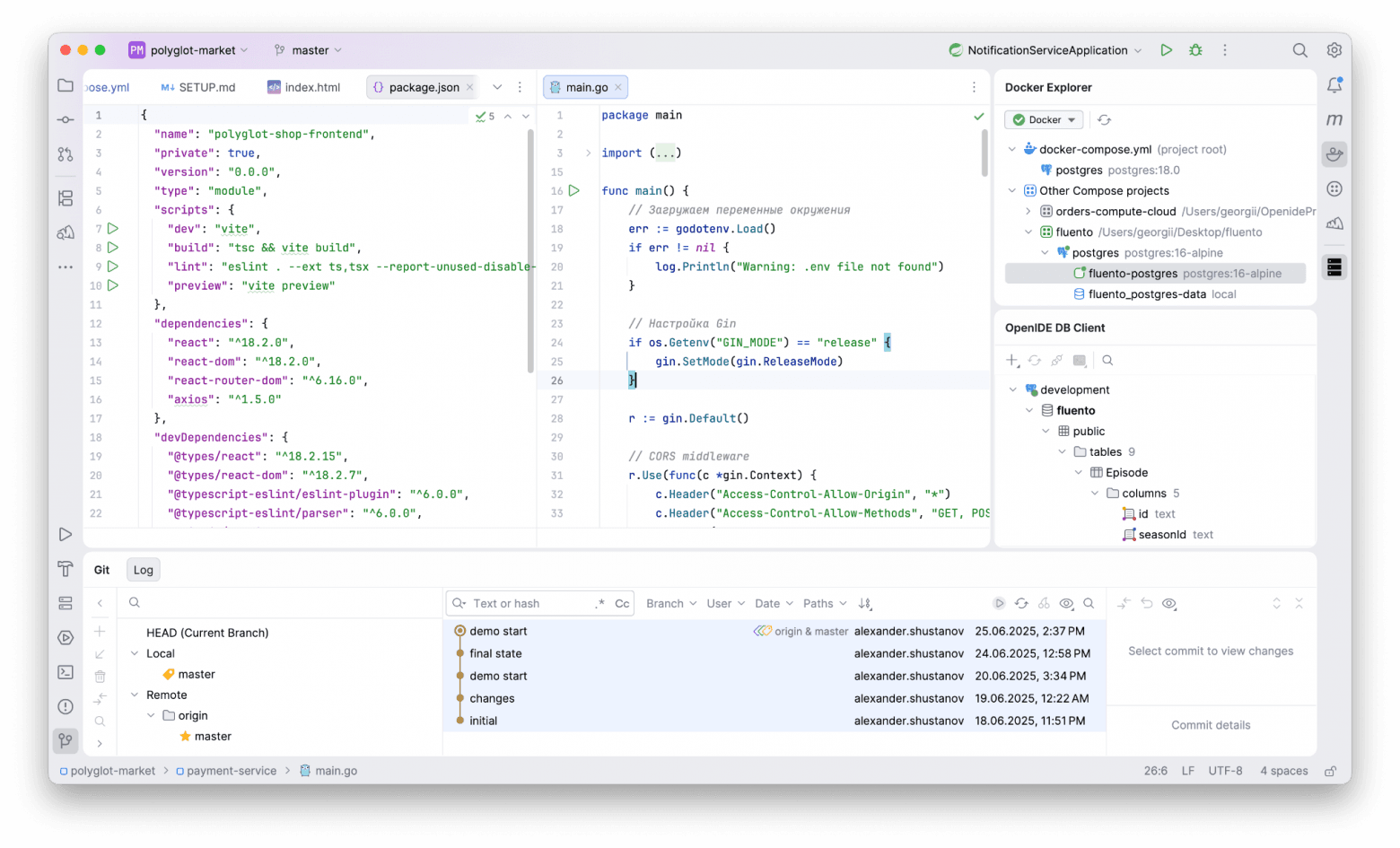
Task: Select the fluento_postgres-data volume row
Action: click(x=1155, y=294)
